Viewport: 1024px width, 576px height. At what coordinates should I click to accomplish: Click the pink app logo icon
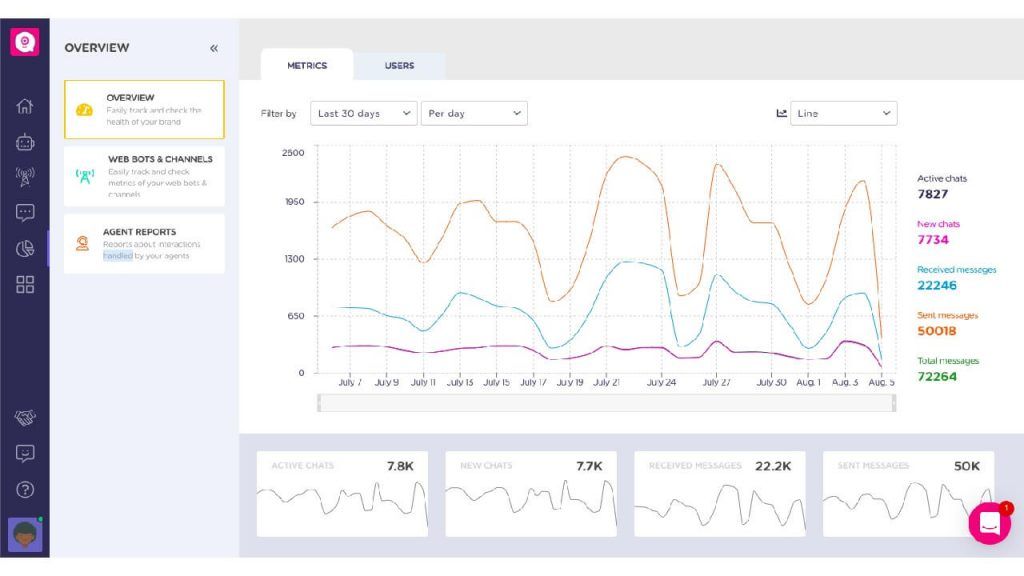[24, 42]
